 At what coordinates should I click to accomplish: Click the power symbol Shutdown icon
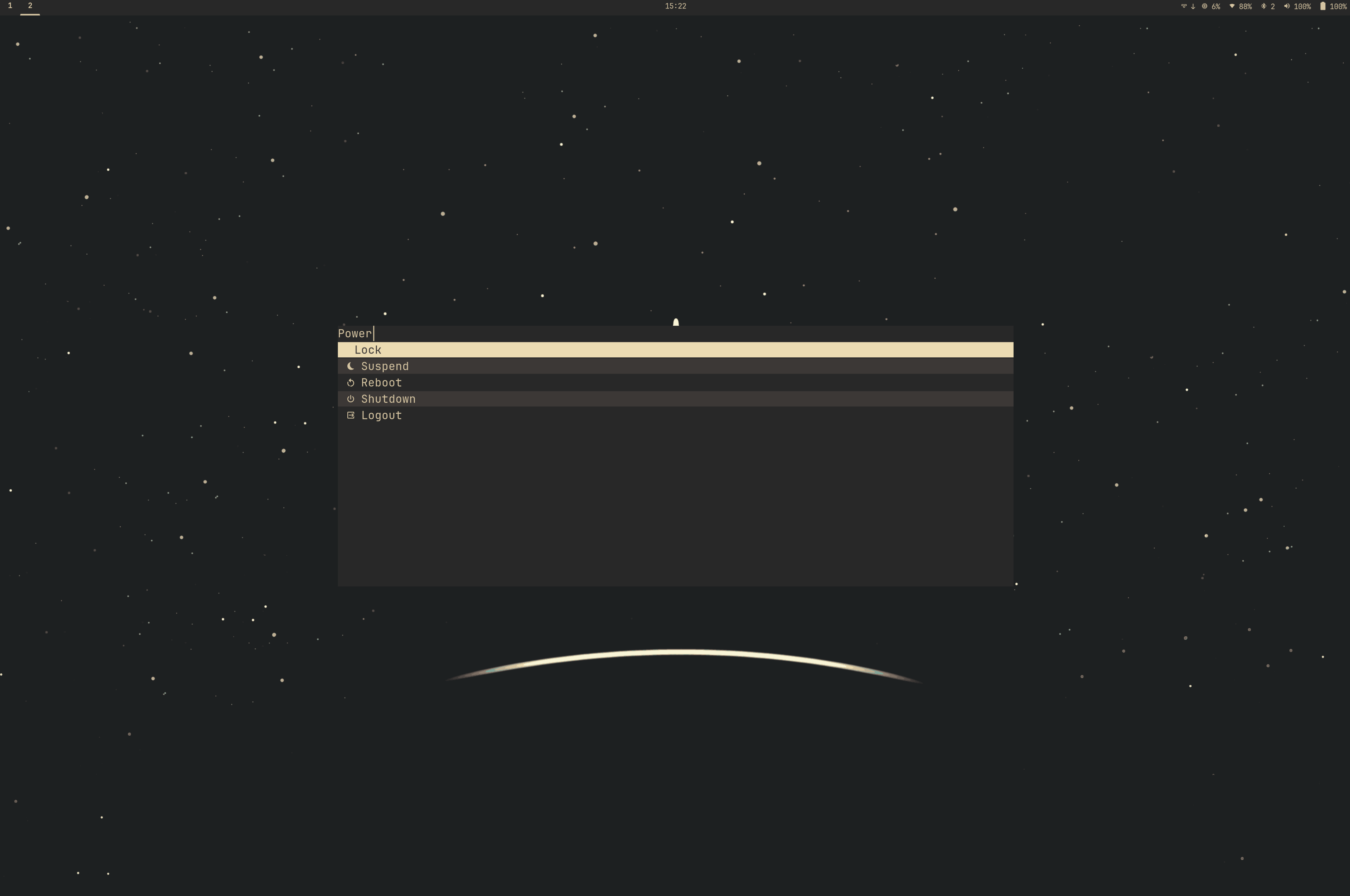coord(351,399)
